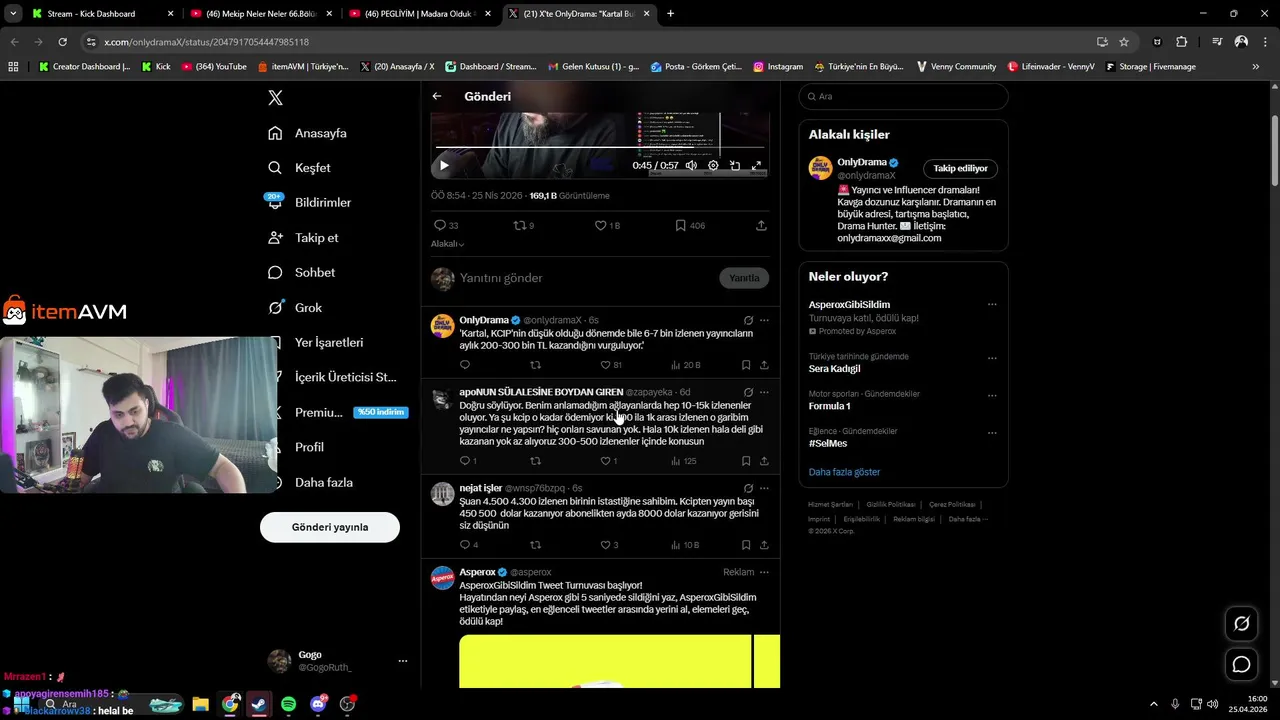Viewport: 1280px width, 720px height.
Task: Open Kick bookmark in bookmarks bar
Action: pos(156,67)
